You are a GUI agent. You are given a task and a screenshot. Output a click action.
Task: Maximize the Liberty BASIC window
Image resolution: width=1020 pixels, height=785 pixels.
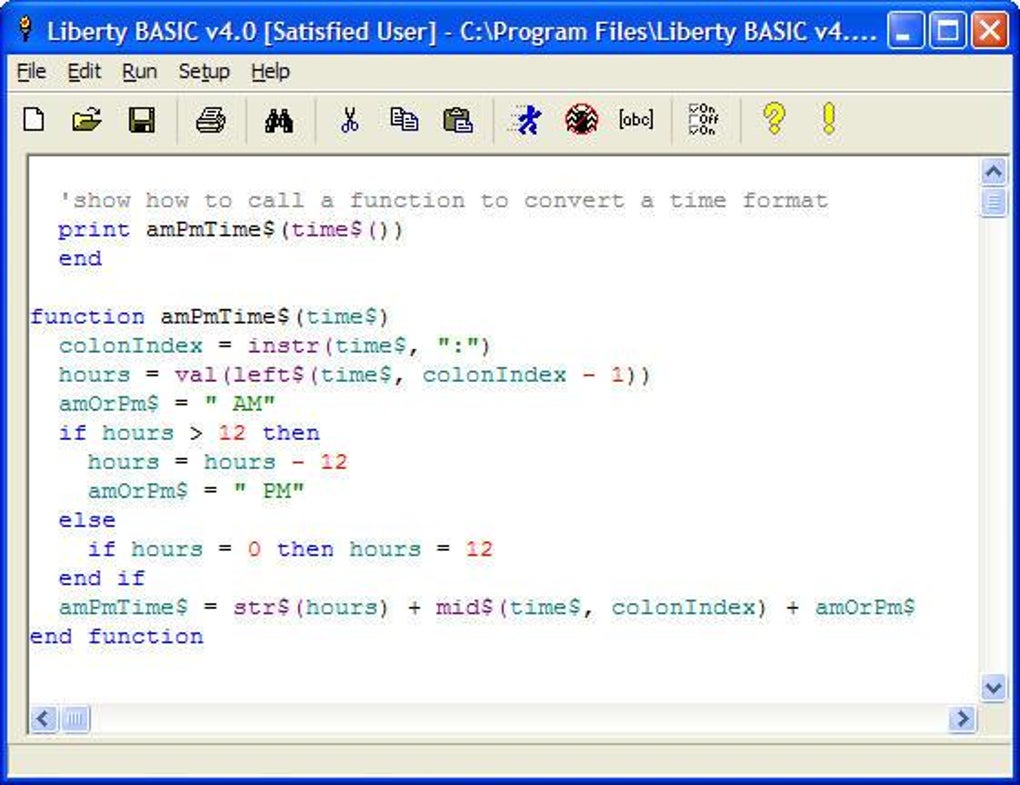point(947,30)
